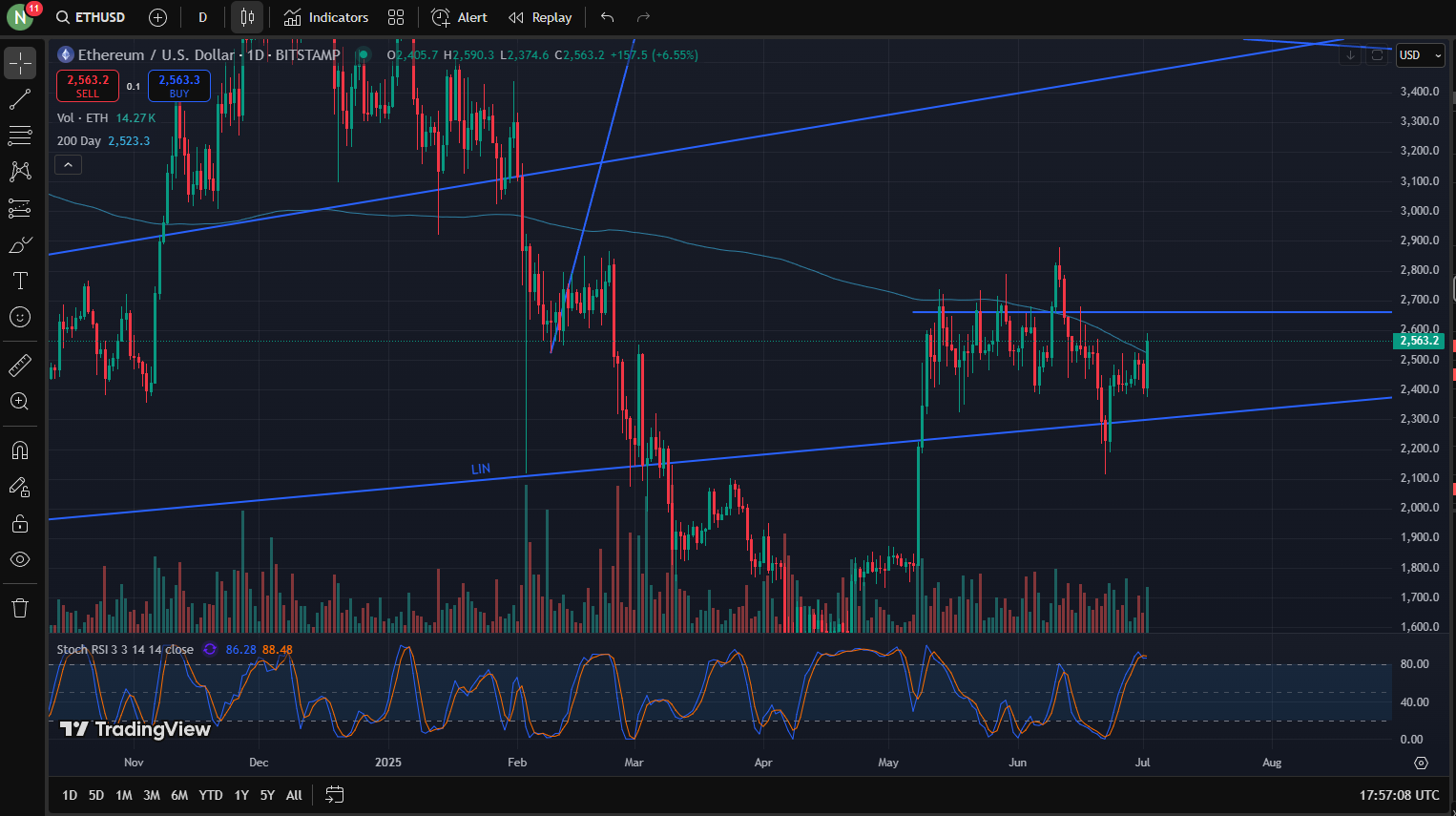Open the Fibonacci retracement tools
1456x816 pixels.
[x=20, y=136]
